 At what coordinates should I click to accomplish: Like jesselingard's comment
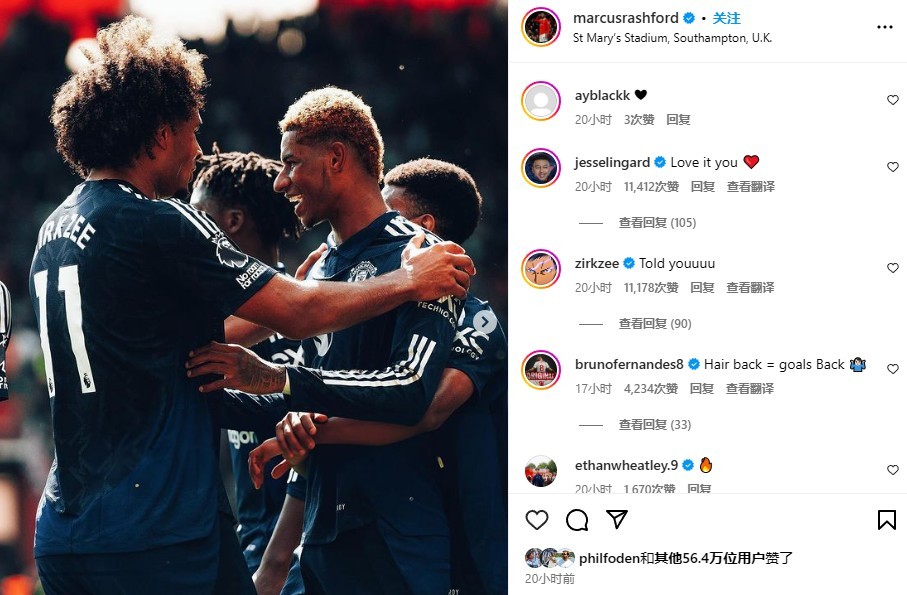click(893, 167)
